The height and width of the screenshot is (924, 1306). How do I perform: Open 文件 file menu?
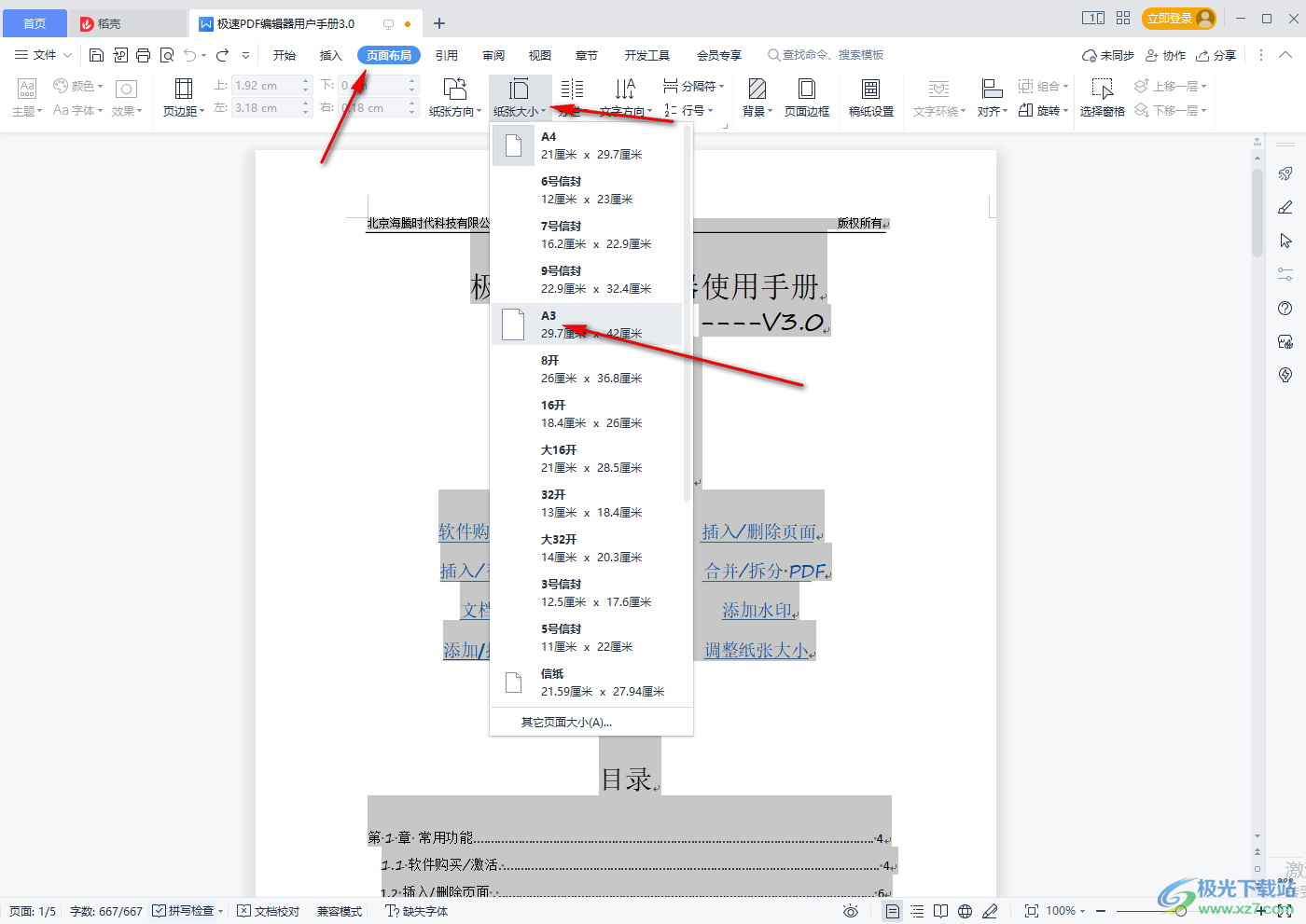[43, 55]
